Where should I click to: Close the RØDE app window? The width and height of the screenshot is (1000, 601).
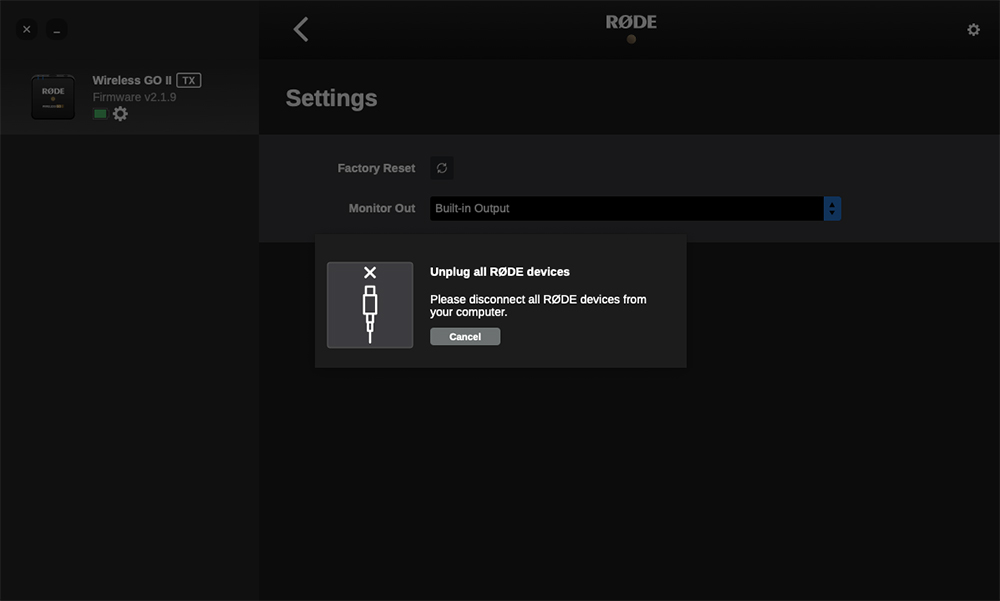27,30
